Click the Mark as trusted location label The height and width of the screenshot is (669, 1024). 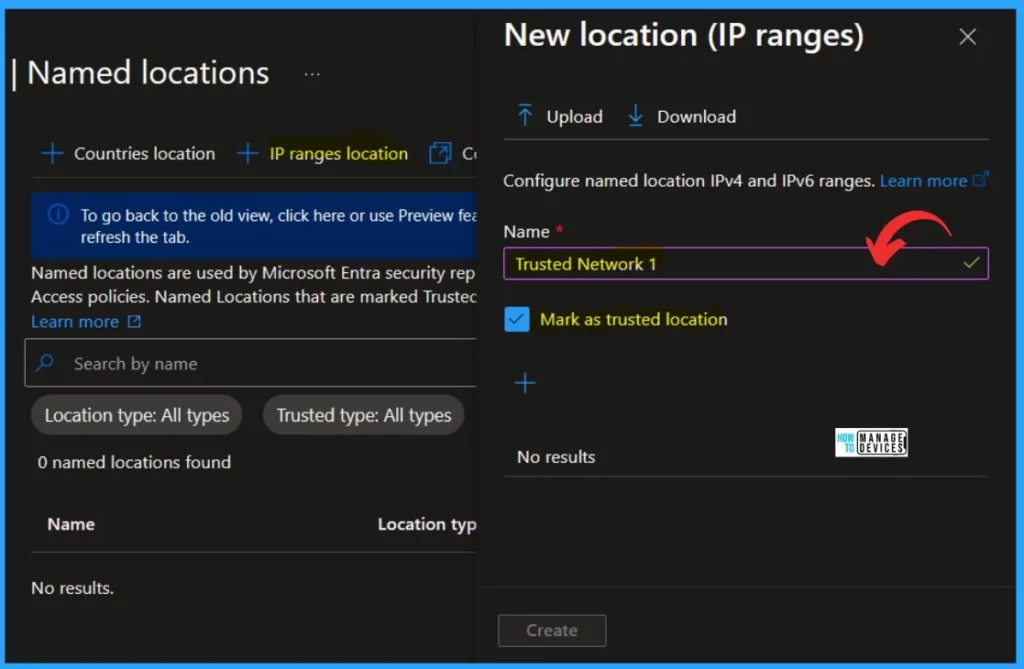pos(633,319)
